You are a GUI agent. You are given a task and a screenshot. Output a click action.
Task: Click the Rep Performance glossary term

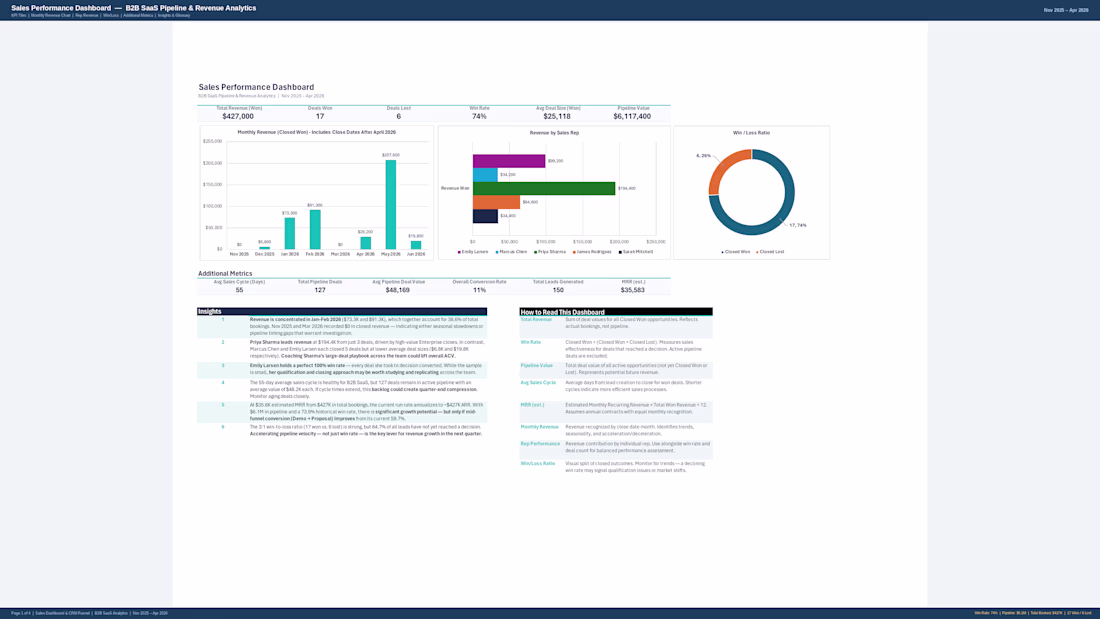540,444
